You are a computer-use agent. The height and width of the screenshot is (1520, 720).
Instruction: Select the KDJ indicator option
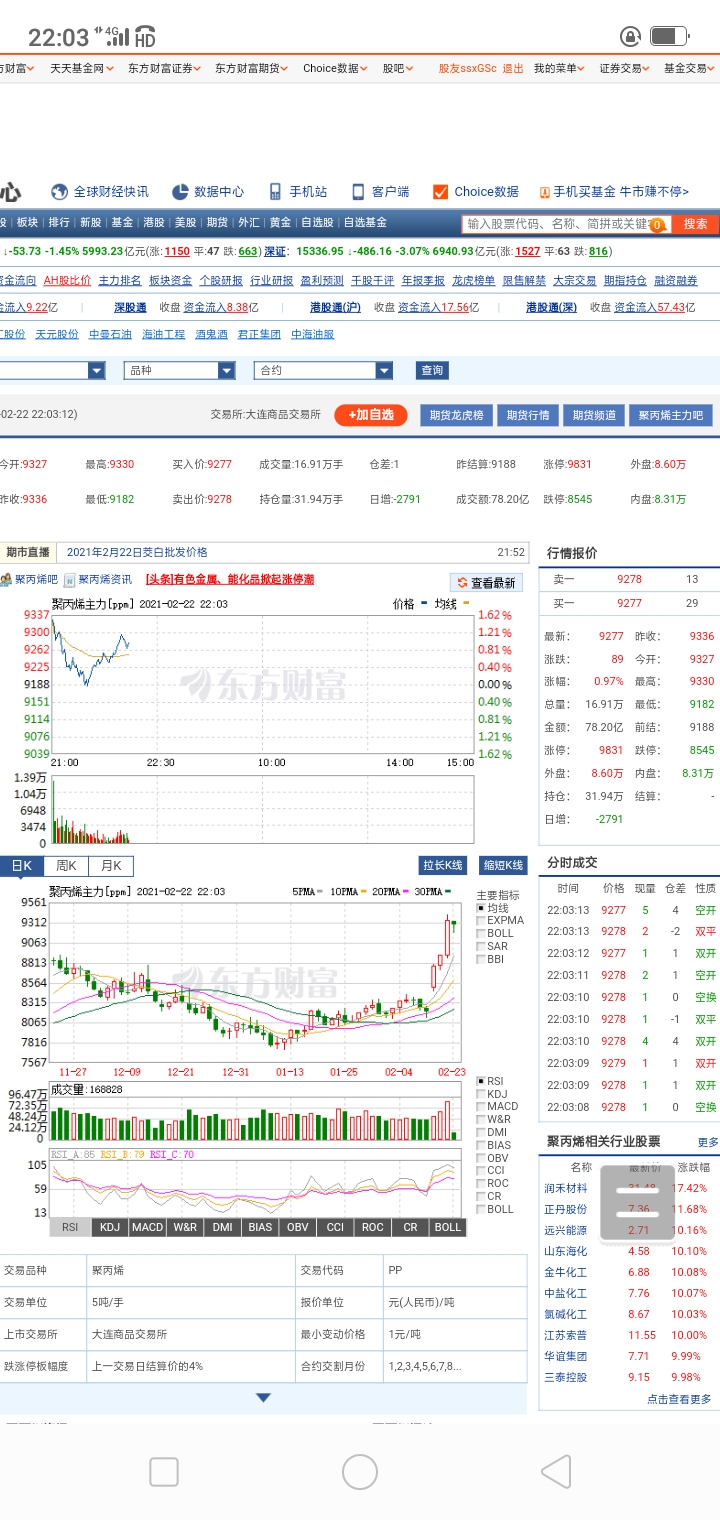click(482, 1094)
